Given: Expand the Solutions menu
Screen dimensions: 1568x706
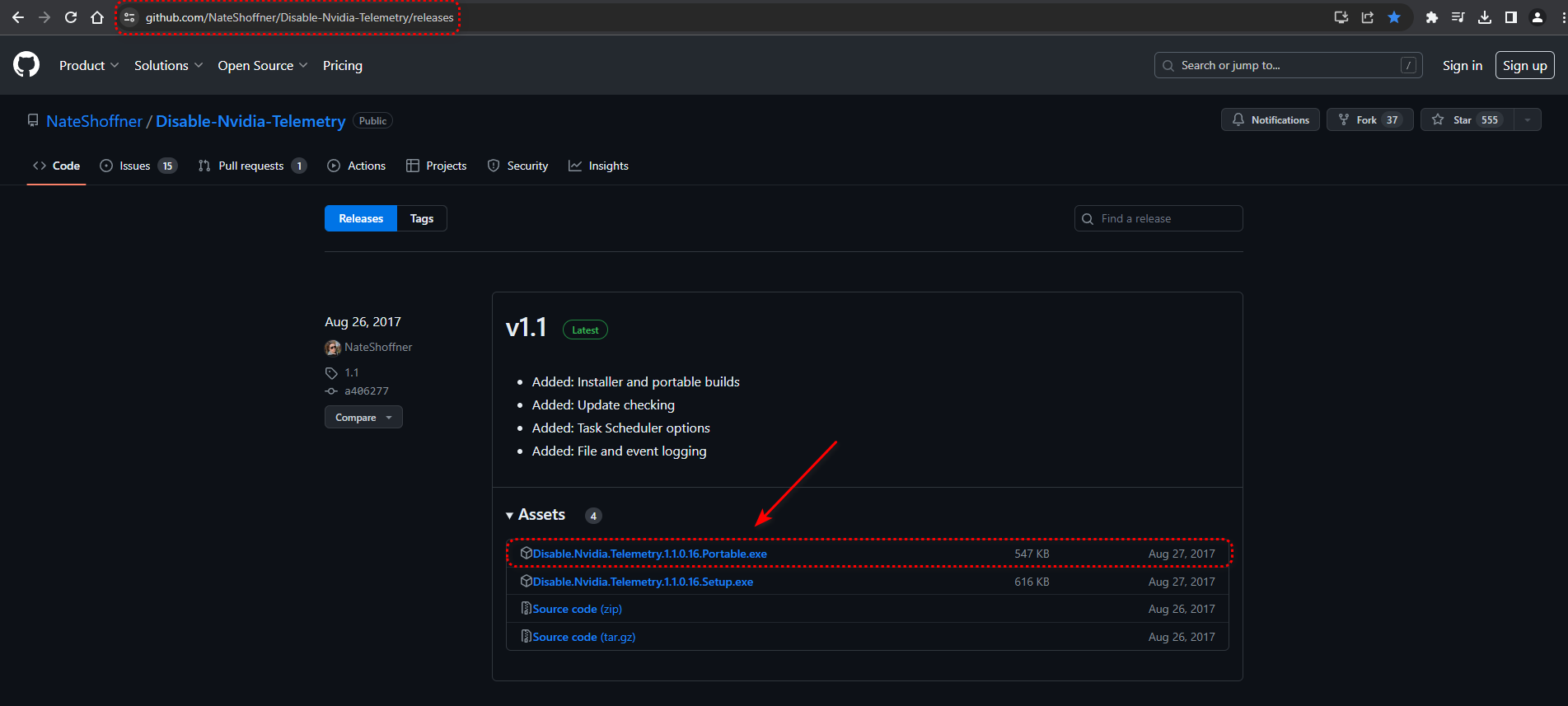Looking at the screenshot, I should pyautogui.click(x=168, y=65).
